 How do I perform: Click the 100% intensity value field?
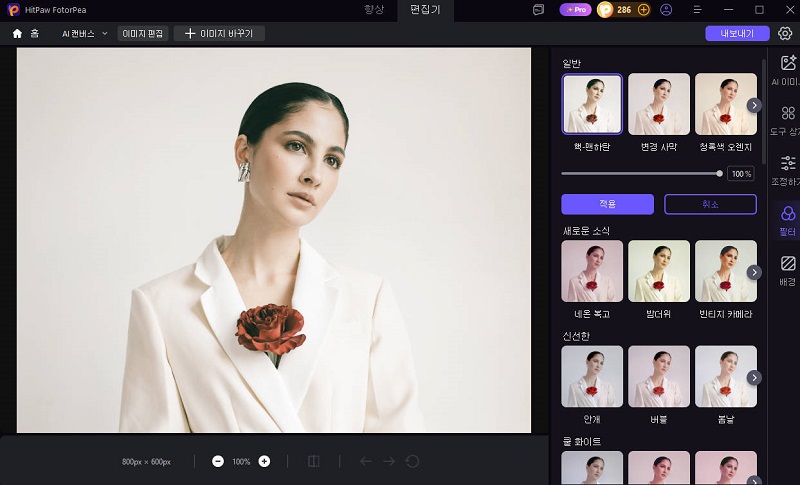741,174
